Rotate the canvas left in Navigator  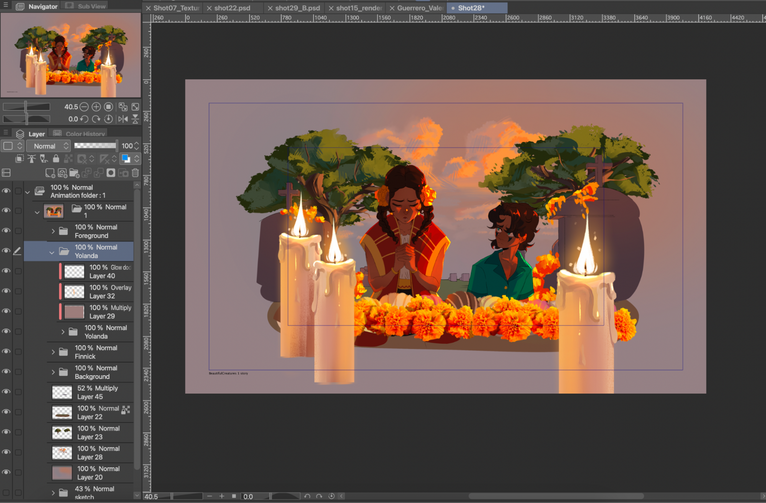[84, 119]
